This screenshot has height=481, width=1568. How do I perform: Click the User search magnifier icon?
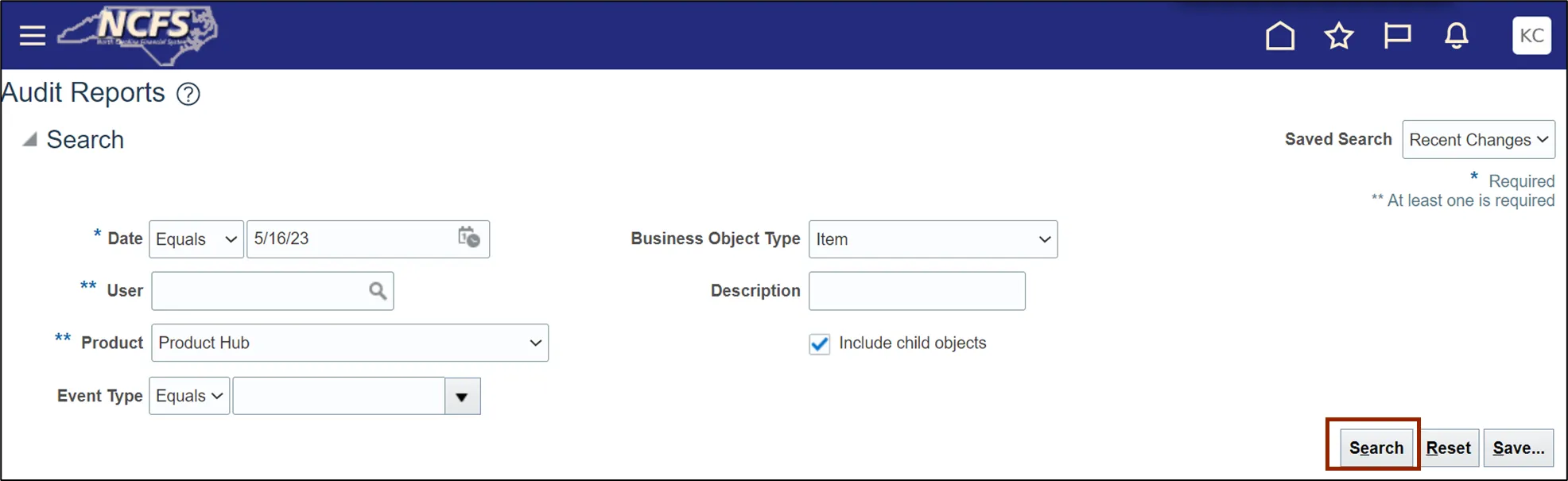pyautogui.click(x=378, y=291)
